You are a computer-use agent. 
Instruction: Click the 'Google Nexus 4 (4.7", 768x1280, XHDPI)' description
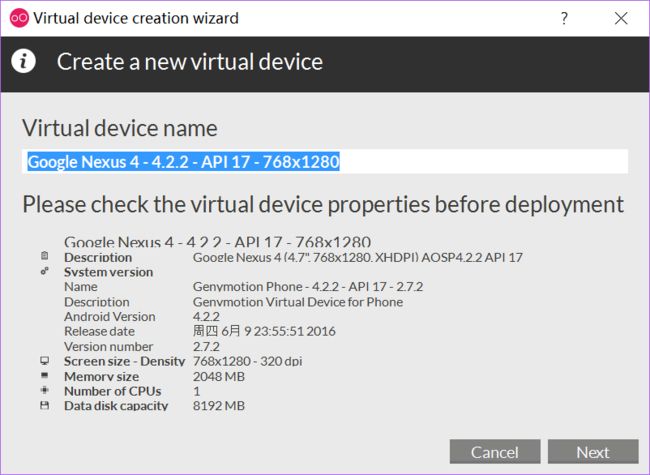[x=358, y=257]
